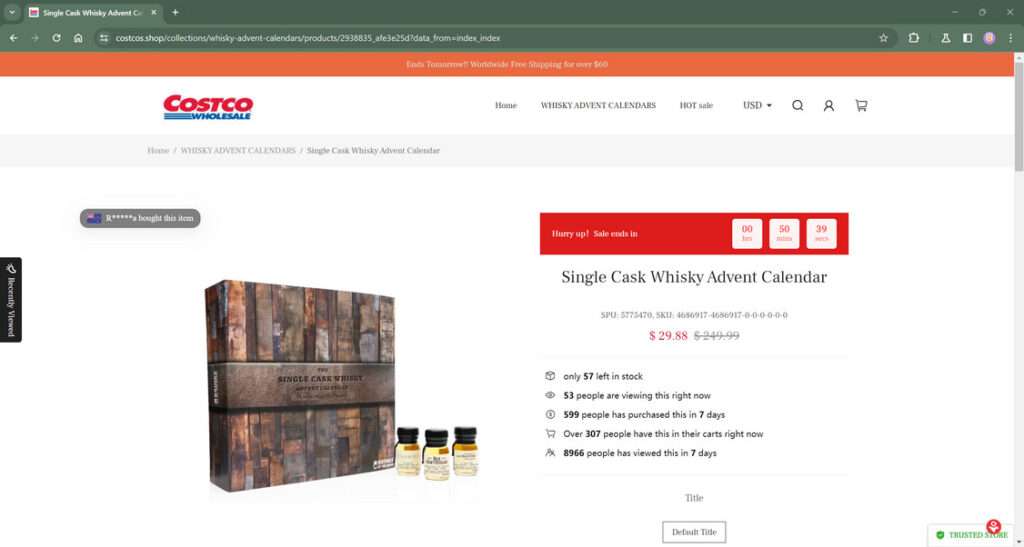Open the Recently Viewed side tab
Viewport: 1024px width, 547px height.
[x=10, y=300]
